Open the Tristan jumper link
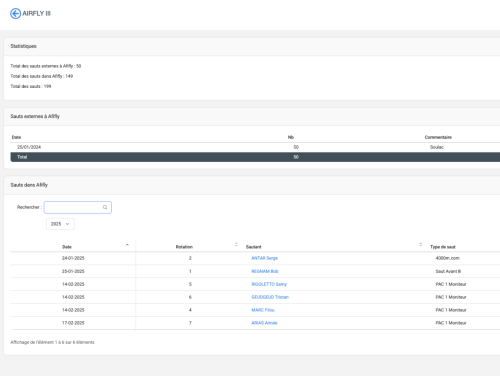500x376 pixels. (x=270, y=297)
